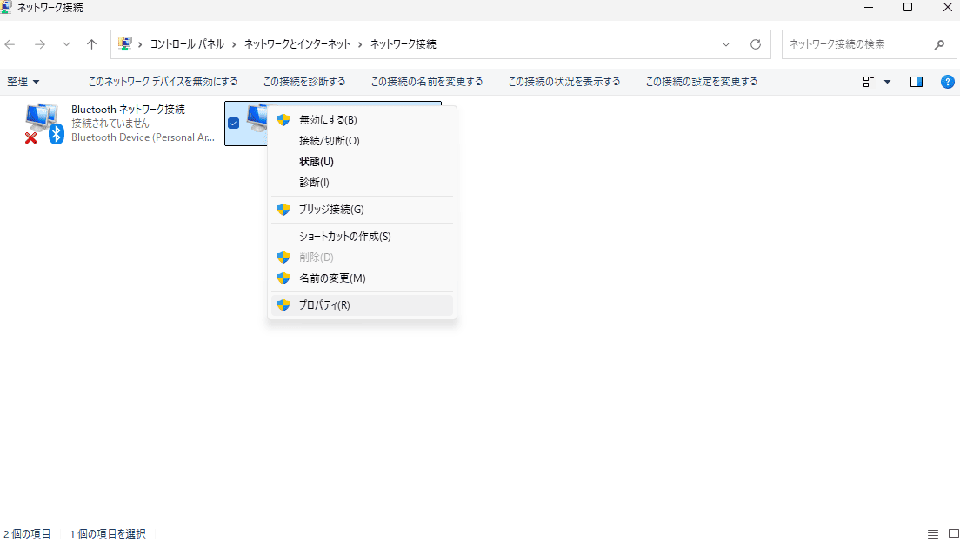Image resolution: width=960 pixels, height=542 pixels.
Task: Maximize the ネットワーク接続 window
Action: tap(907, 7)
